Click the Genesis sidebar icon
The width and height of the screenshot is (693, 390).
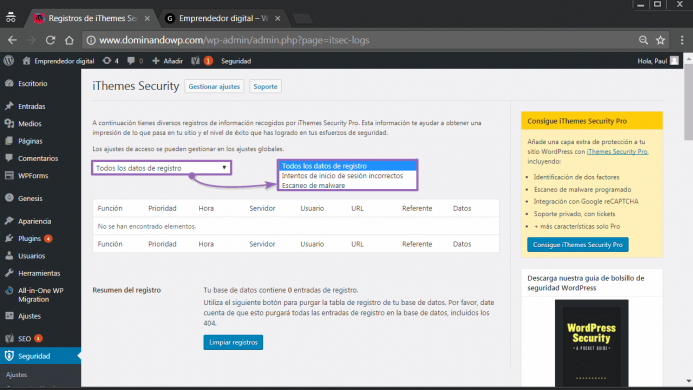pyautogui.click(x=9, y=198)
